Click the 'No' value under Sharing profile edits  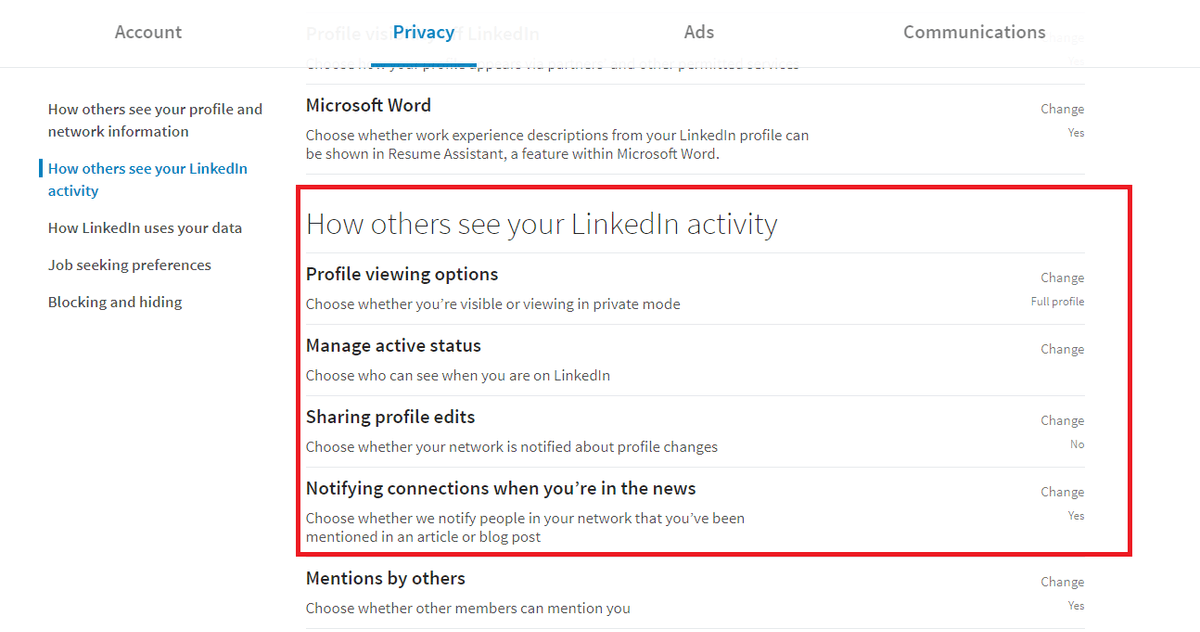coord(1077,444)
